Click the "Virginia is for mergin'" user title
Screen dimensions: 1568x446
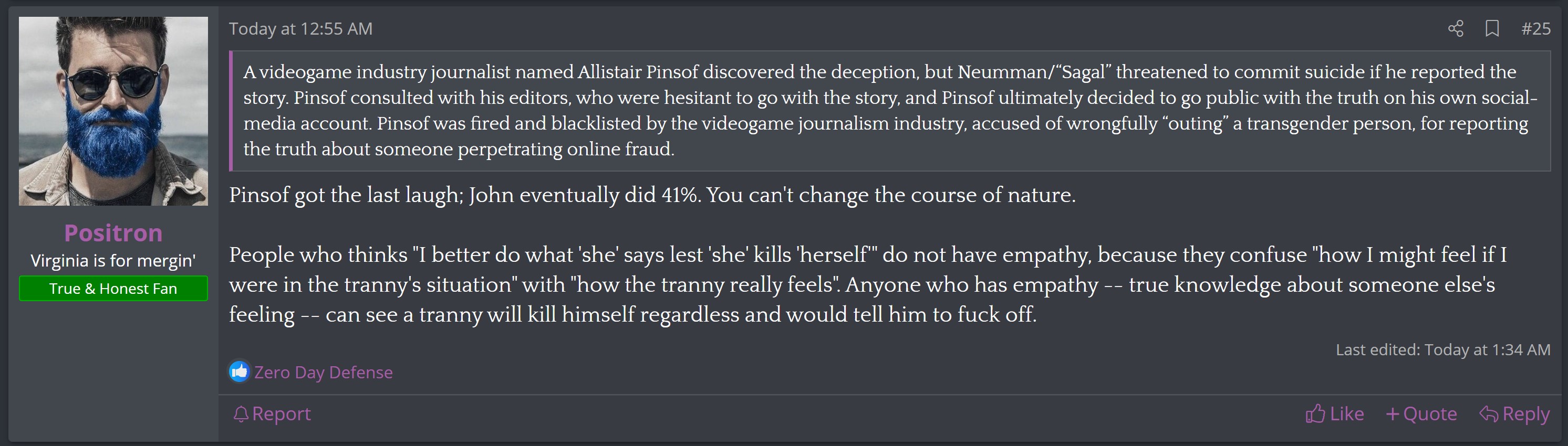113,261
